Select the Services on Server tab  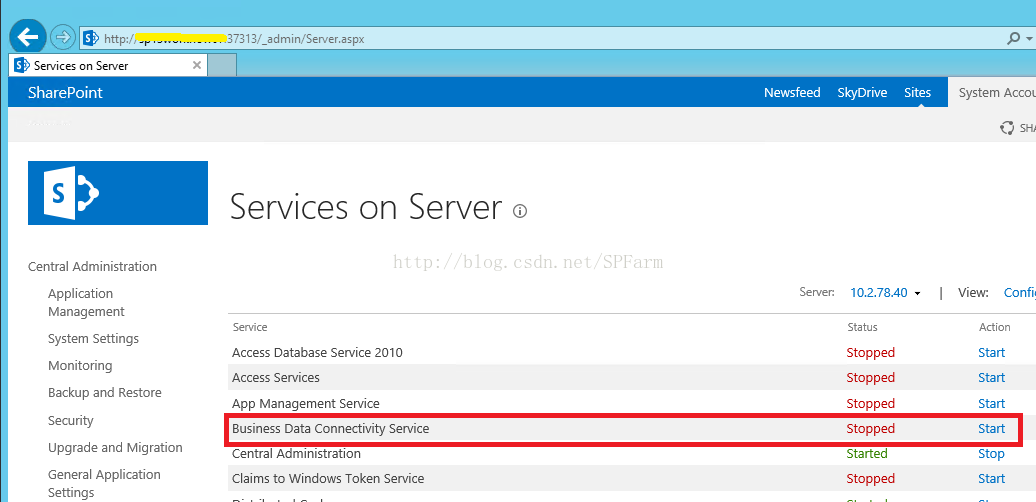108,65
